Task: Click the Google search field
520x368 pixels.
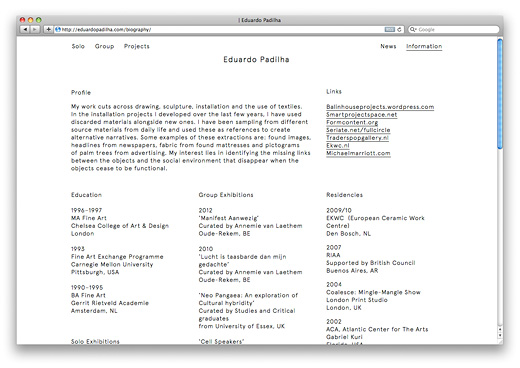Action: pos(454,29)
